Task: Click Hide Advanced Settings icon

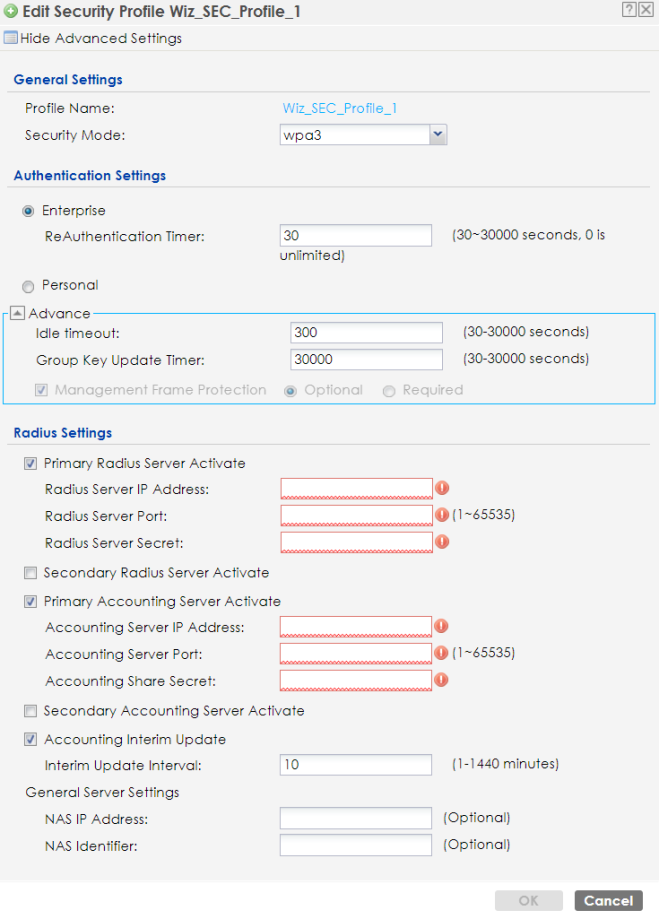Action: click(x=11, y=39)
